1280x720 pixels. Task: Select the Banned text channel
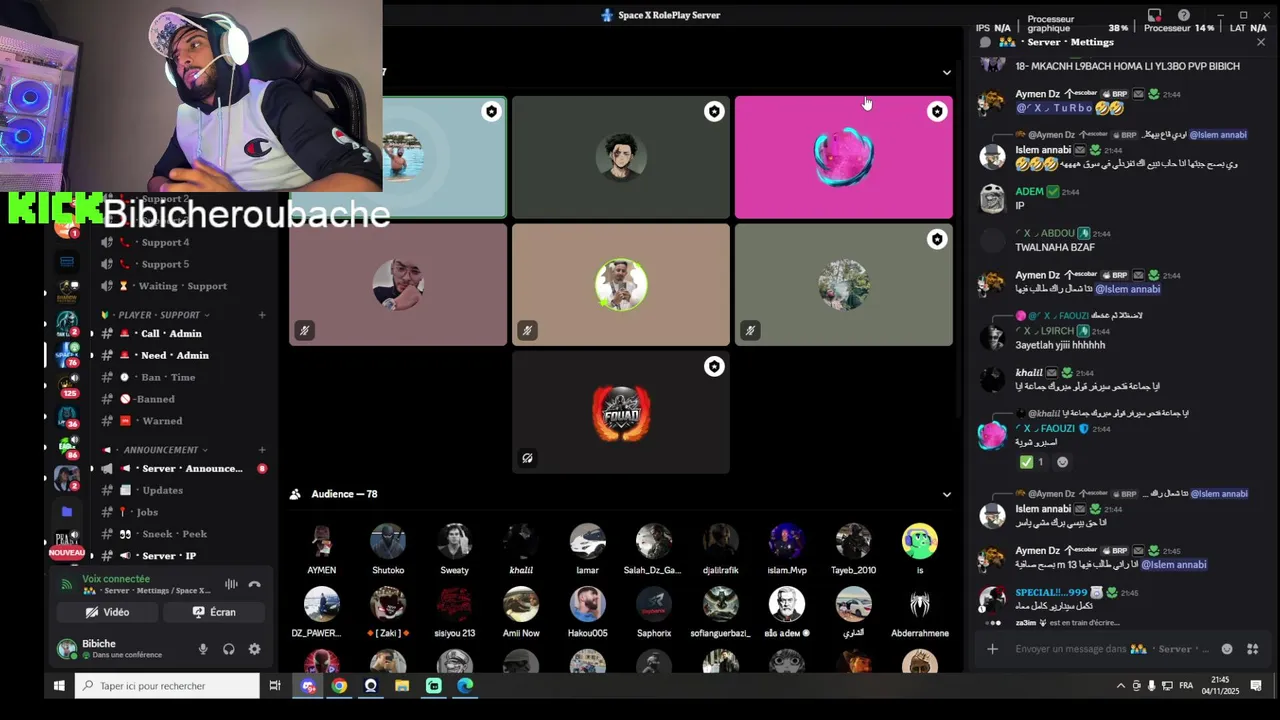click(x=153, y=399)
